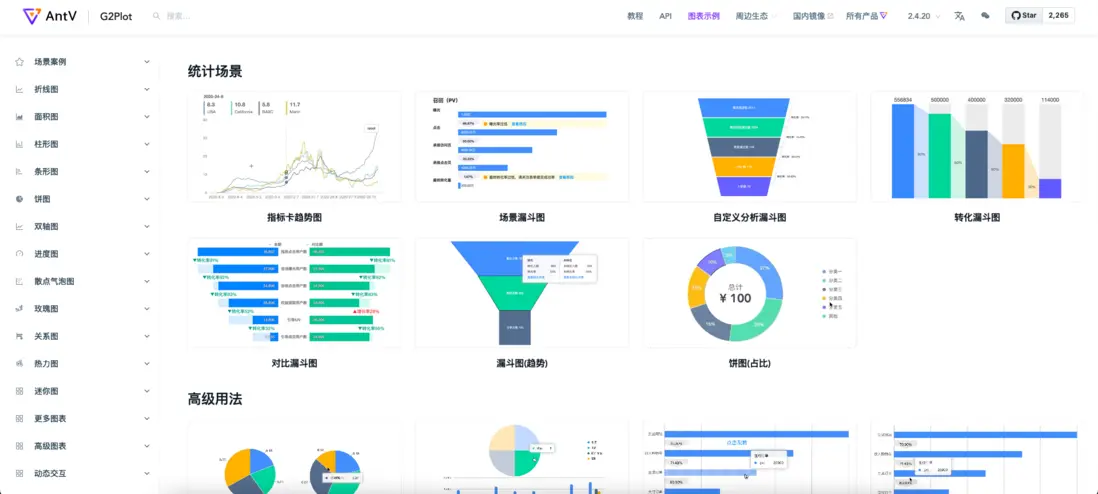Click the bar chart icon beside 条形图
The image size is (1098, 494).
point(20,171)
